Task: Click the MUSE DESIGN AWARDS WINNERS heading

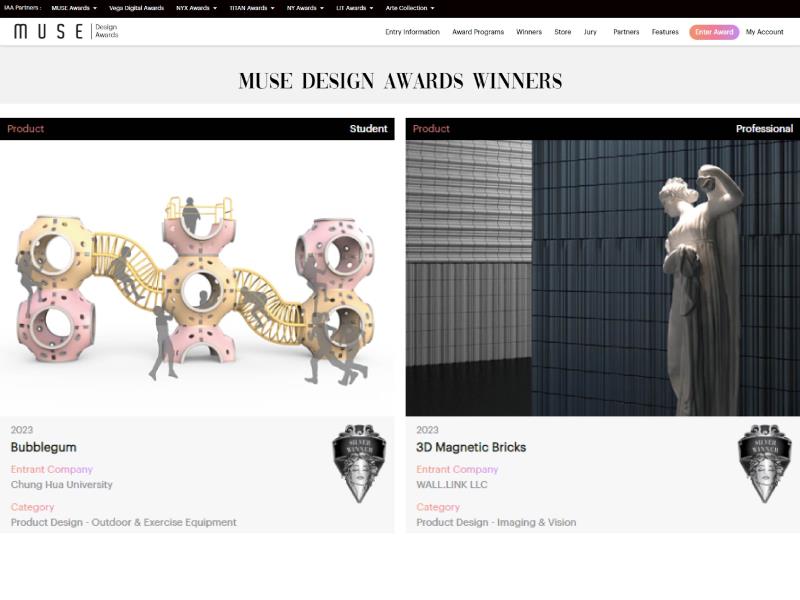Action: click(401, 81)
